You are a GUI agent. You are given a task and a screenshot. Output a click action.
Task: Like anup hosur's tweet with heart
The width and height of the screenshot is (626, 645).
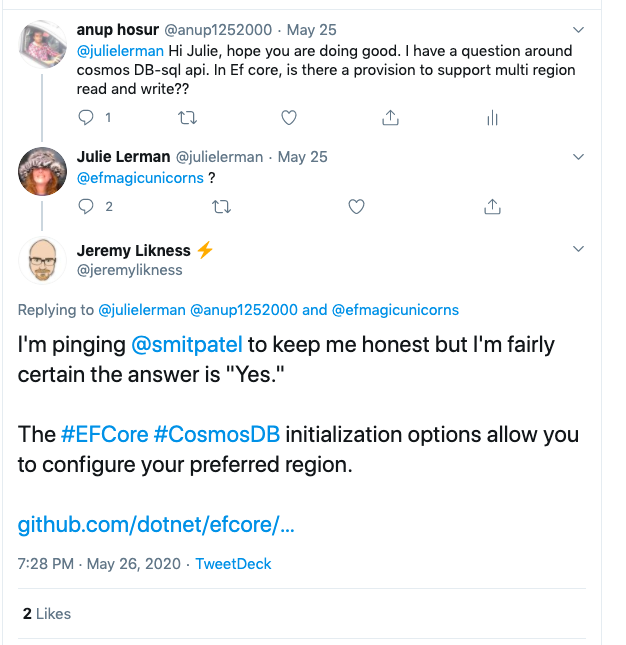point(289,118)
